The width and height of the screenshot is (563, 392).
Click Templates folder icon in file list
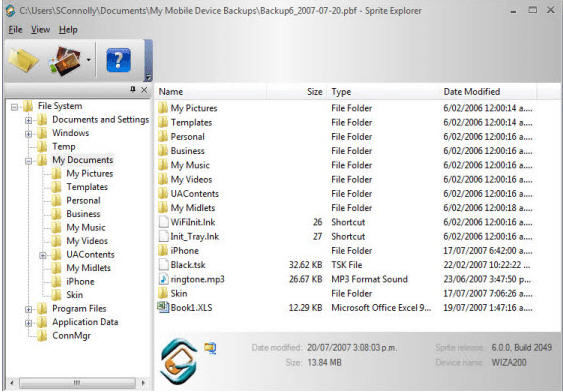click(x=163, y=122)
